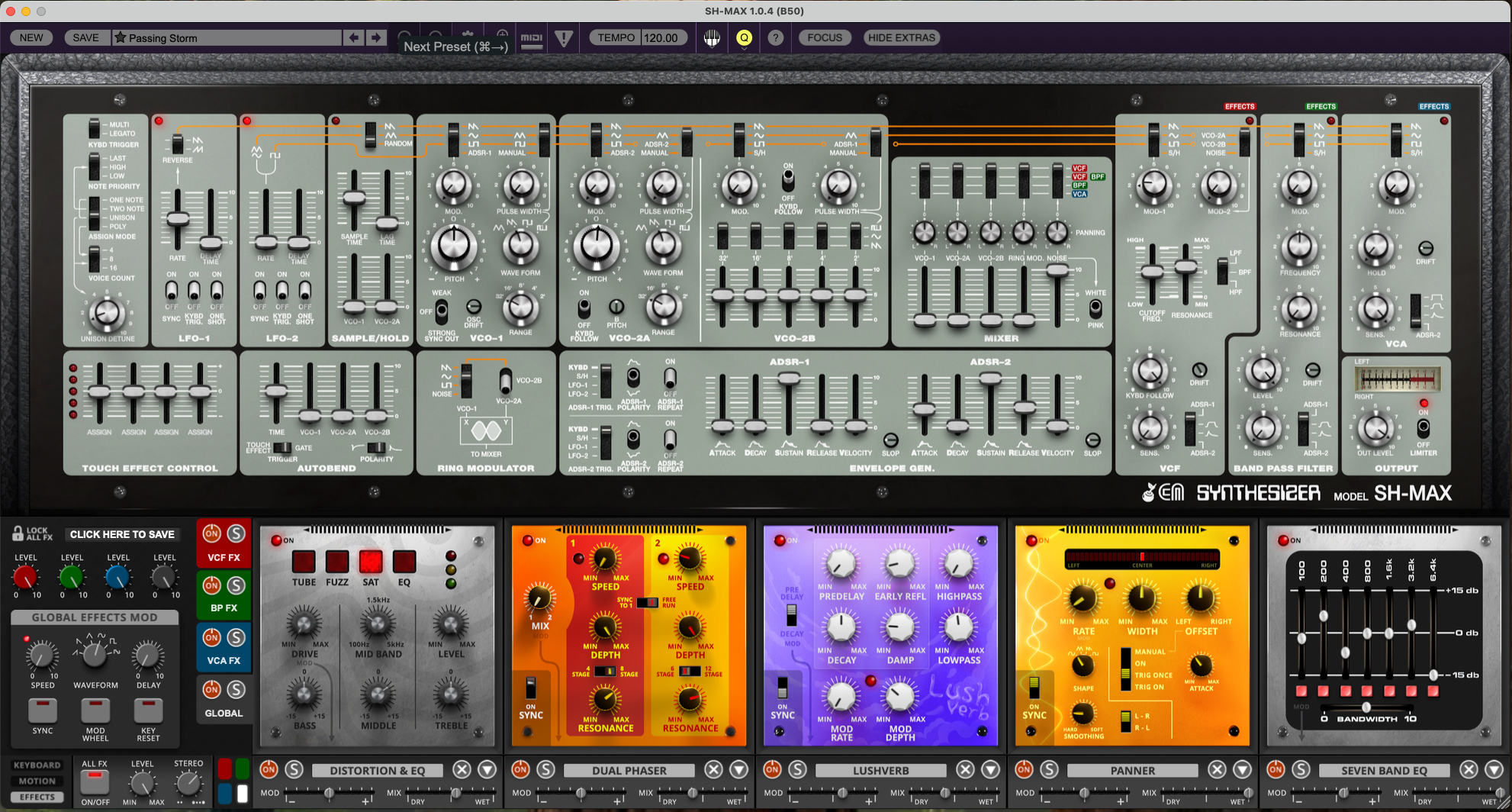The width and height of the screenshot is (1512, 812).
Task: Toggle the ALL FX on/off switch
Action: (95, 782)
